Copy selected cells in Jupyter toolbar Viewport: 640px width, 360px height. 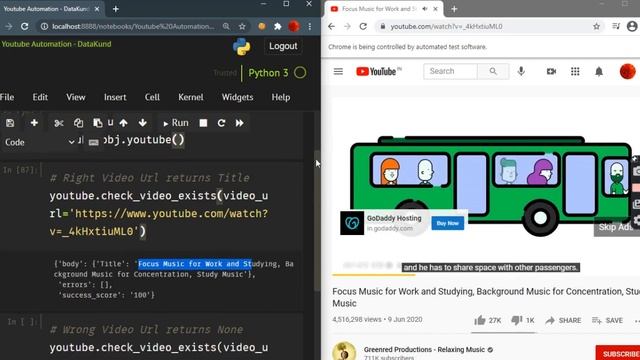click(x=78, y=123)
